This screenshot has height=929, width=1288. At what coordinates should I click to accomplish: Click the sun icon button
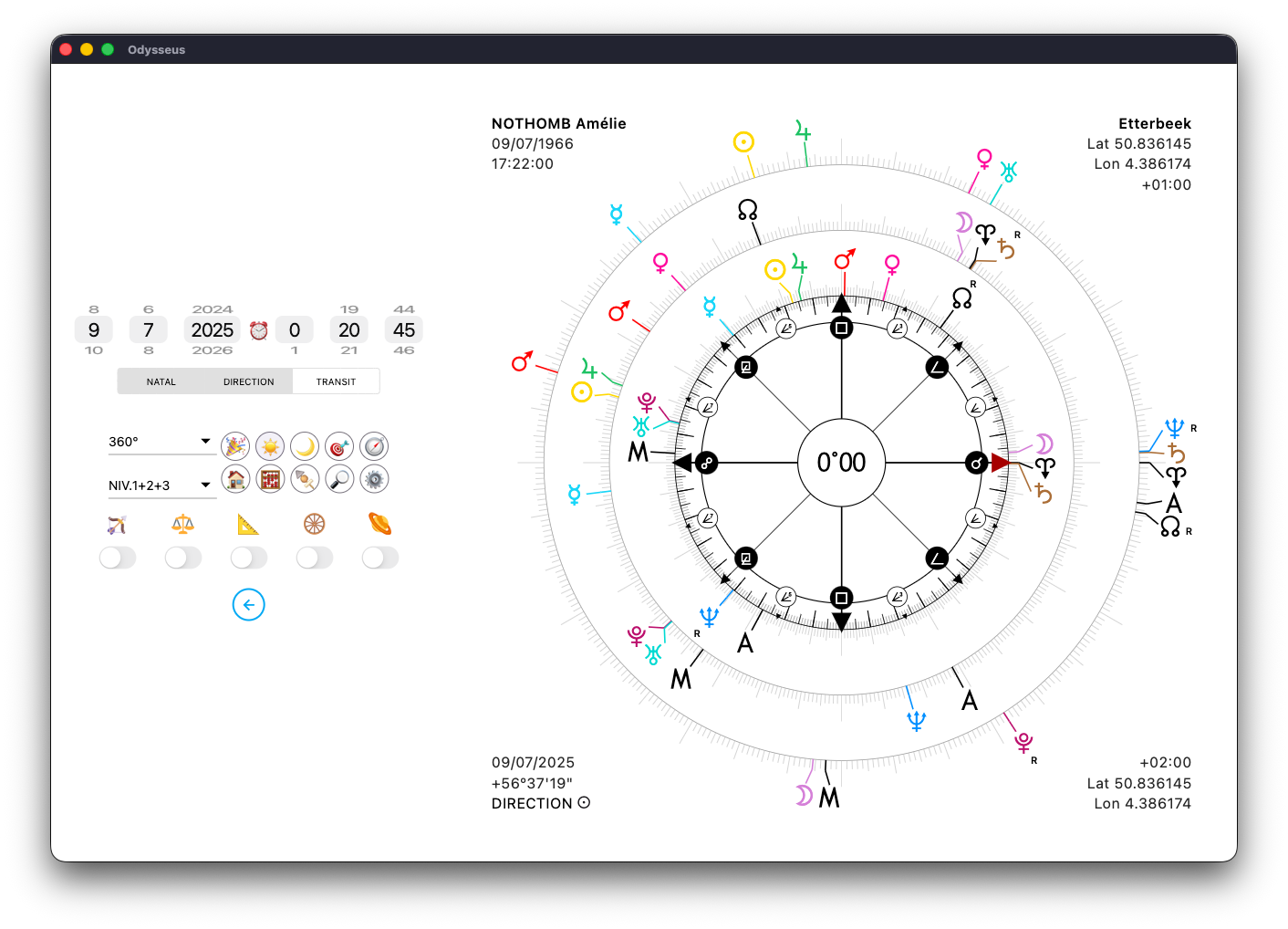click(x=270, y=446)
